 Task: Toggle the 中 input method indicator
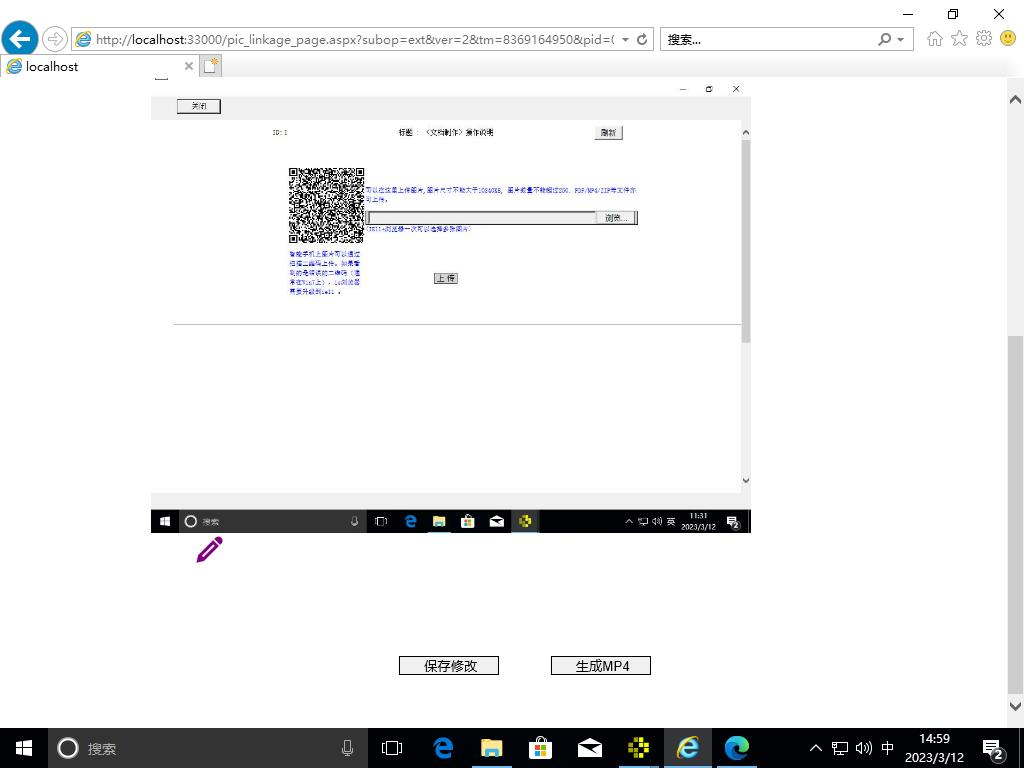pos(887,748)
